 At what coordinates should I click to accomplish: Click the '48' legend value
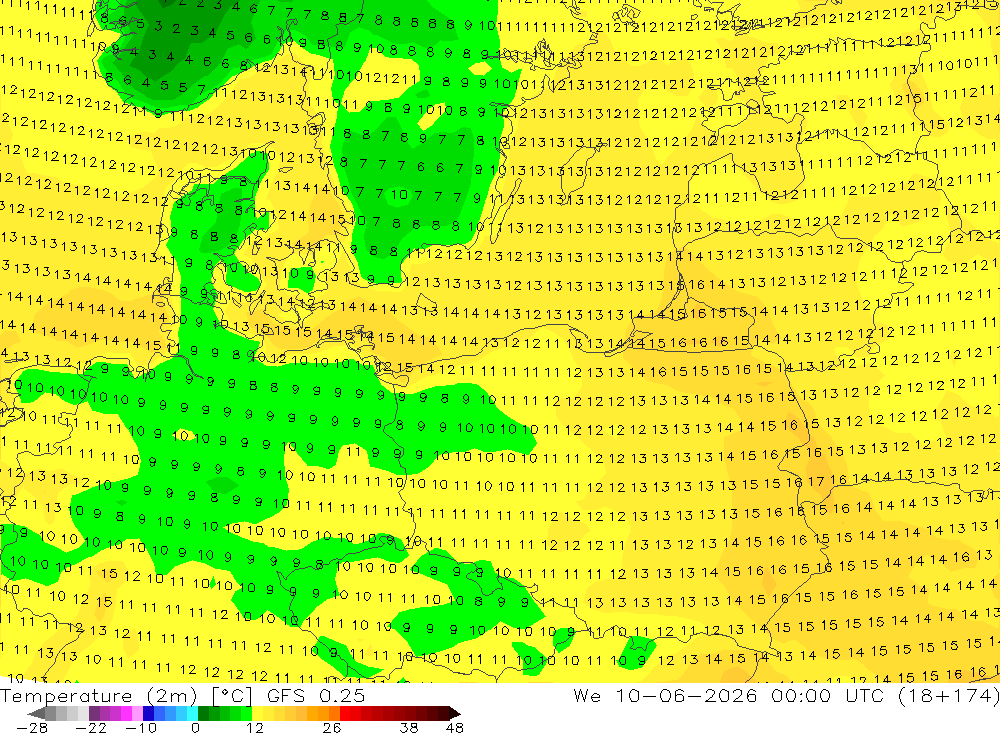click(455, 727)
